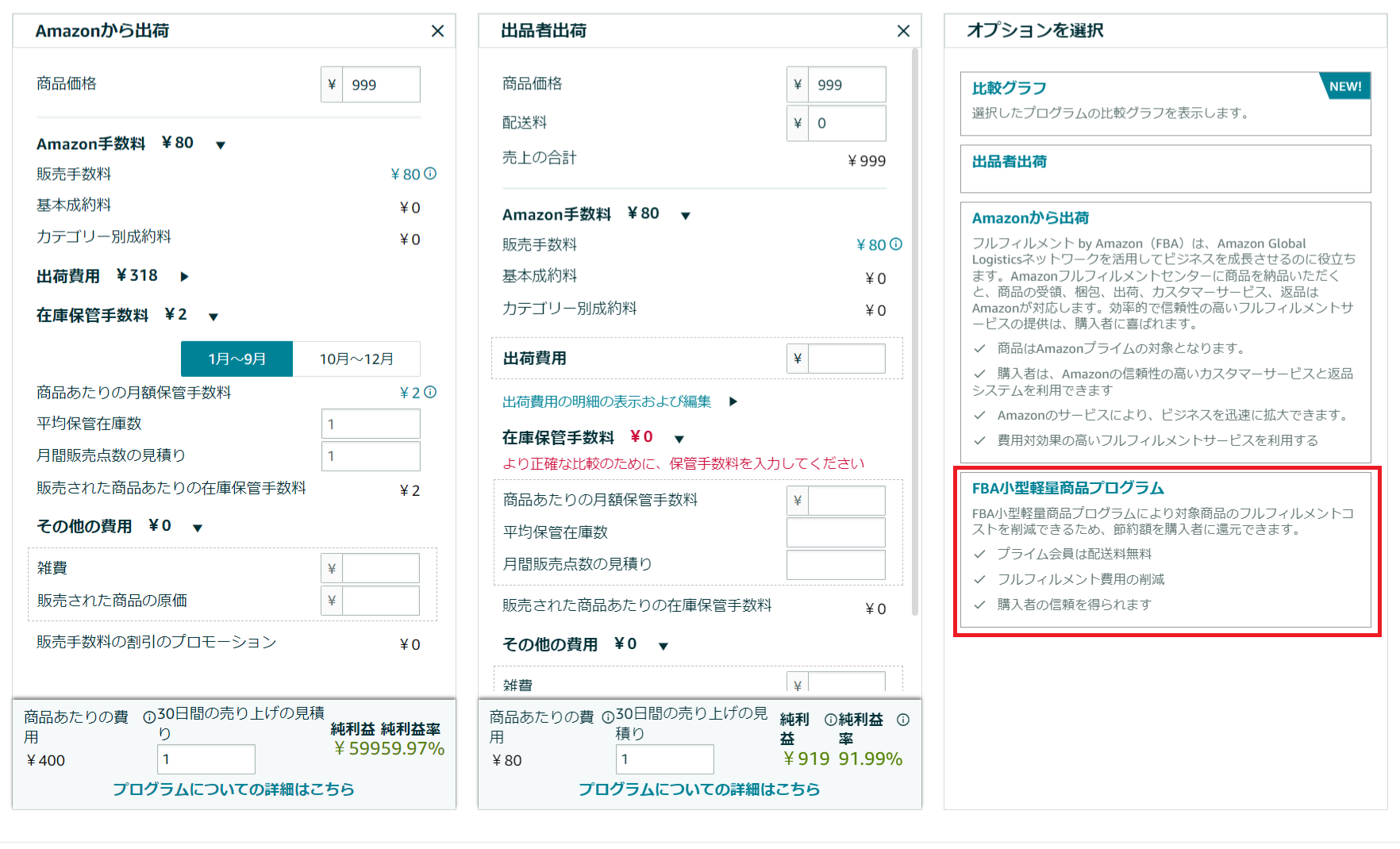Screen dimensions: 1400x849
Task: Click 月間販売点数の見積り field in Amazonから出荷 panel
Action: (371, 456)
